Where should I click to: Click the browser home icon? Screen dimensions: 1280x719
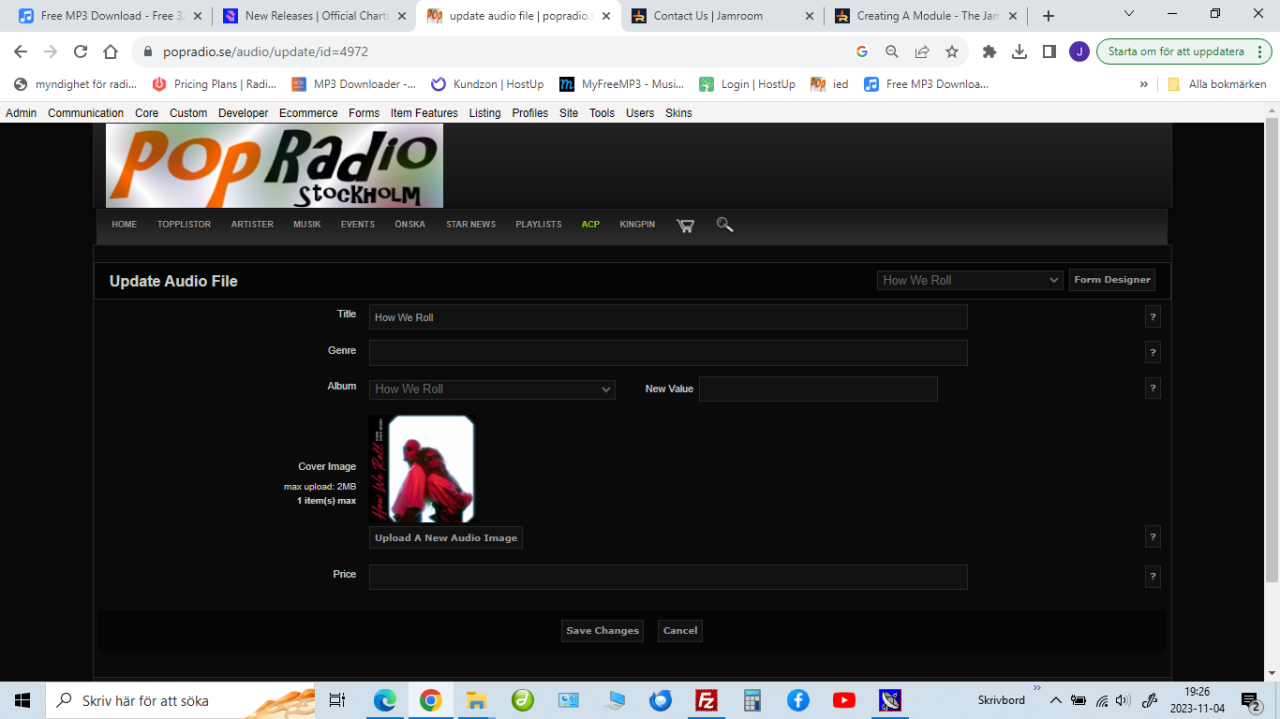(x=111, y=52)
